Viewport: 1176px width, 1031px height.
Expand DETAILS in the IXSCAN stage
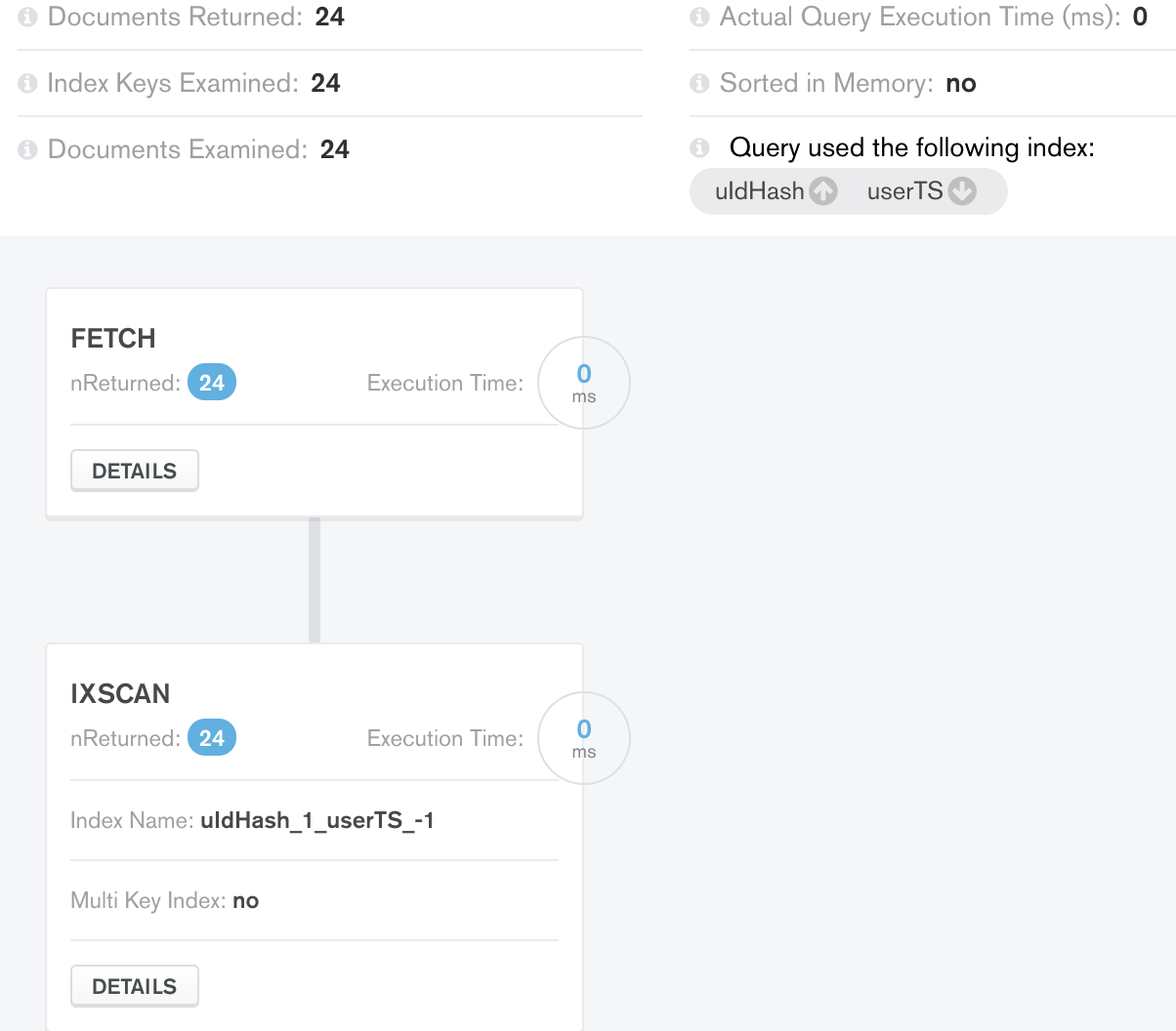click(135, 986)
